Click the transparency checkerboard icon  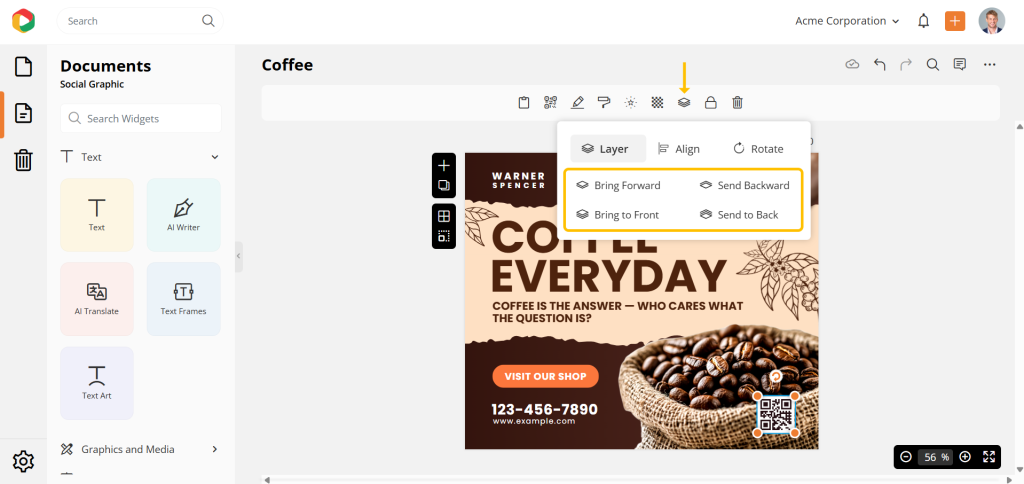[x=657, y=103]
